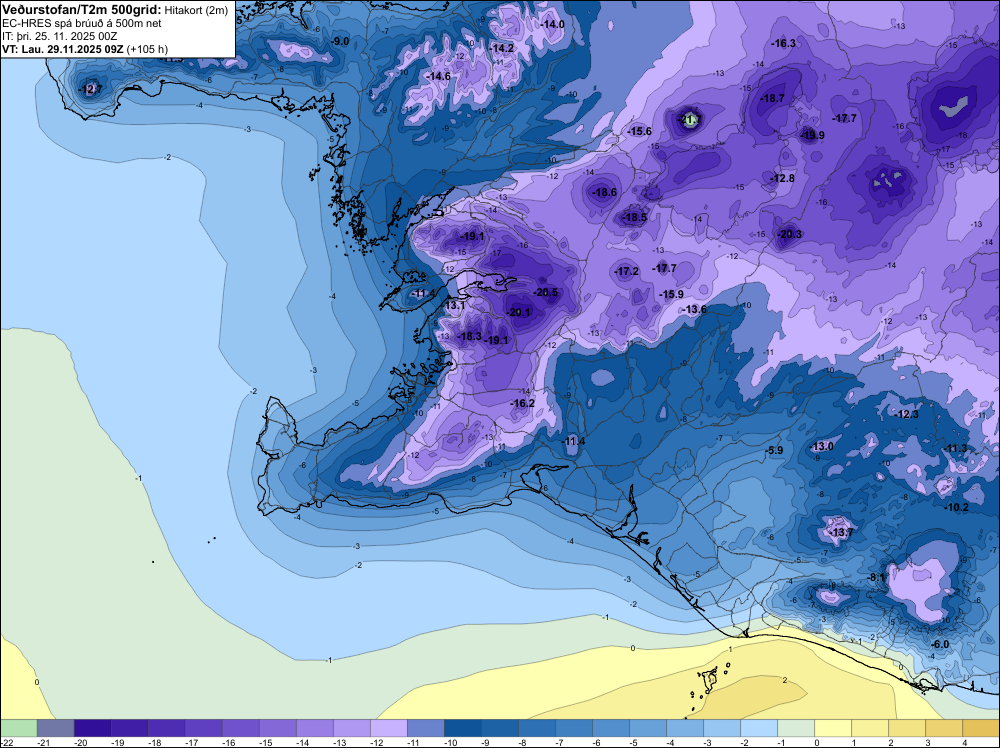Select the -13.7 temperature label
Viewport: 1000px width, 748px height.
tap(841, 532)
